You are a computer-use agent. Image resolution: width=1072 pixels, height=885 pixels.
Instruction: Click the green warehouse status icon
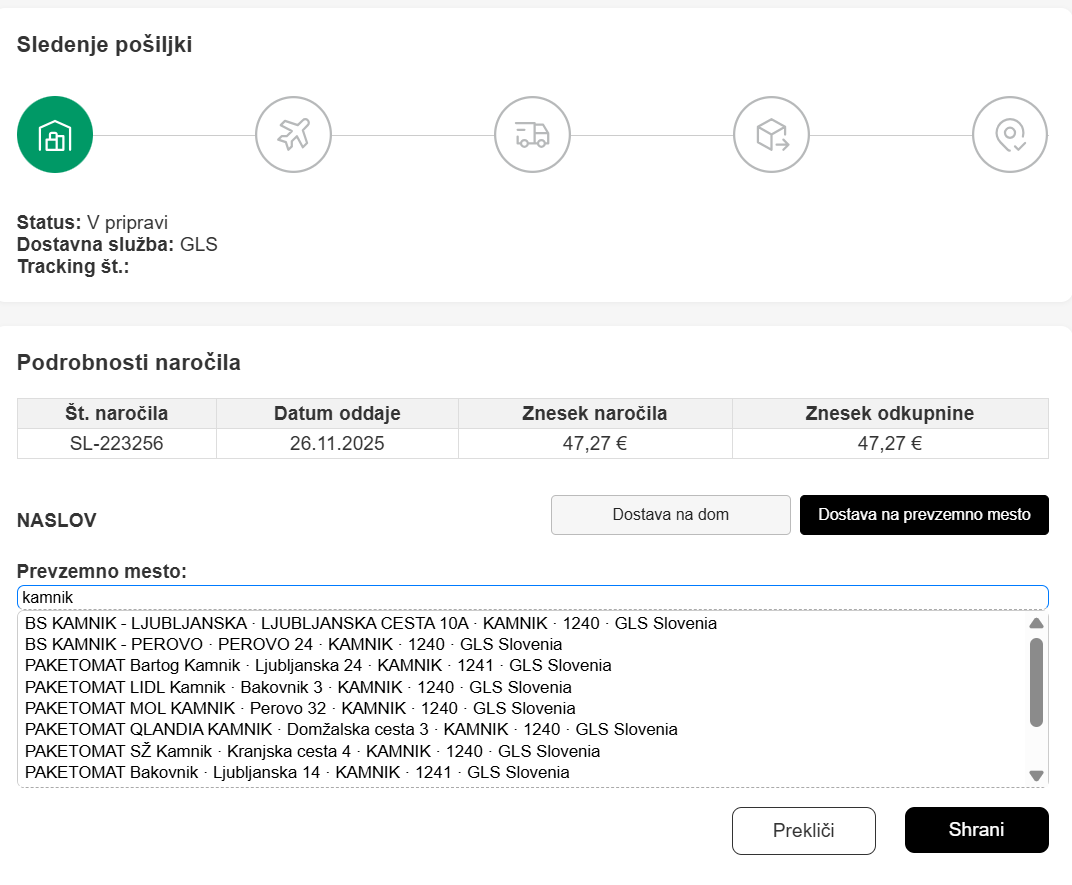click(x=55, y=134)
